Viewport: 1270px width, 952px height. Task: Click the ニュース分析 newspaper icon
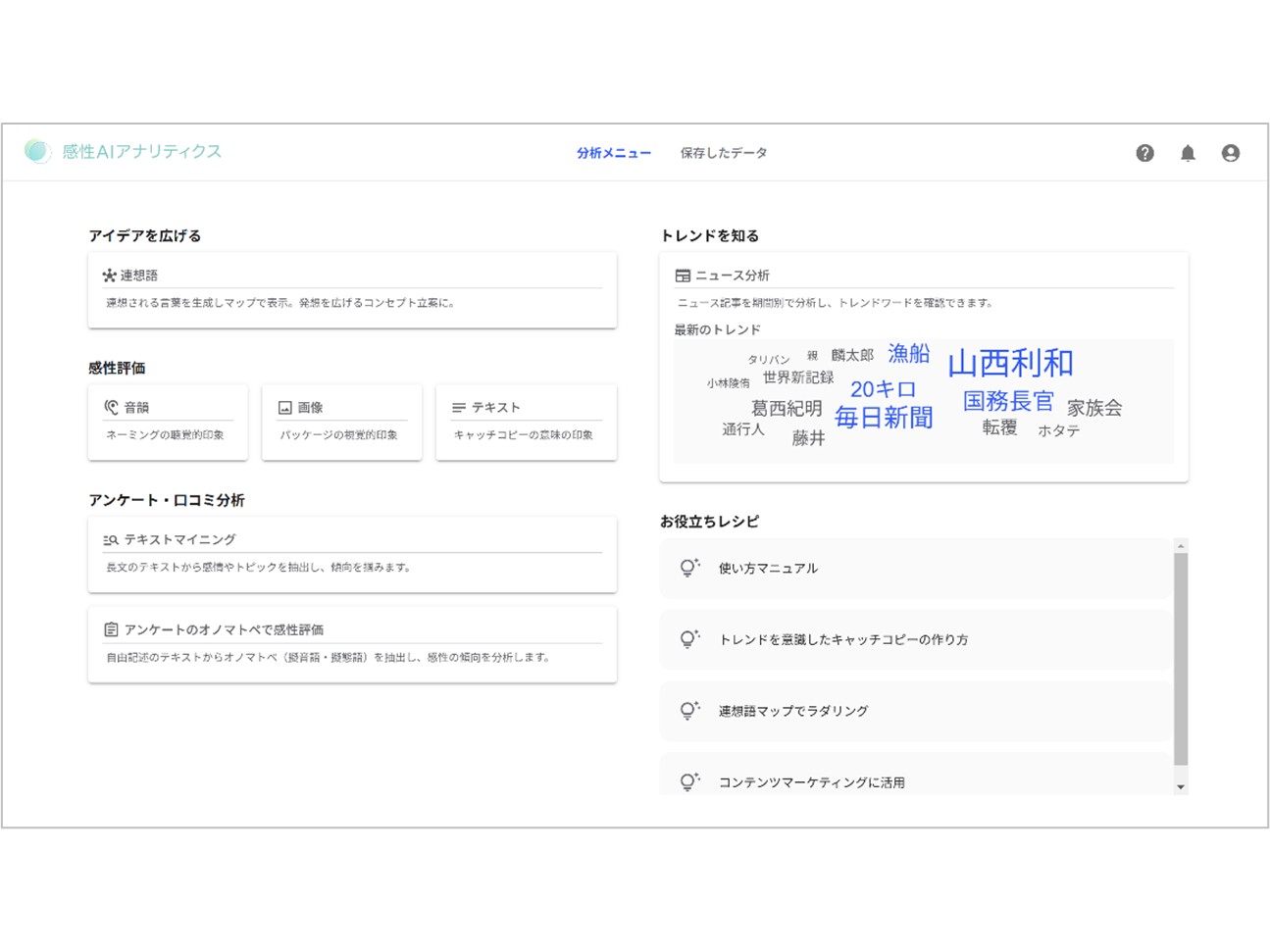(x=683, y=276)
